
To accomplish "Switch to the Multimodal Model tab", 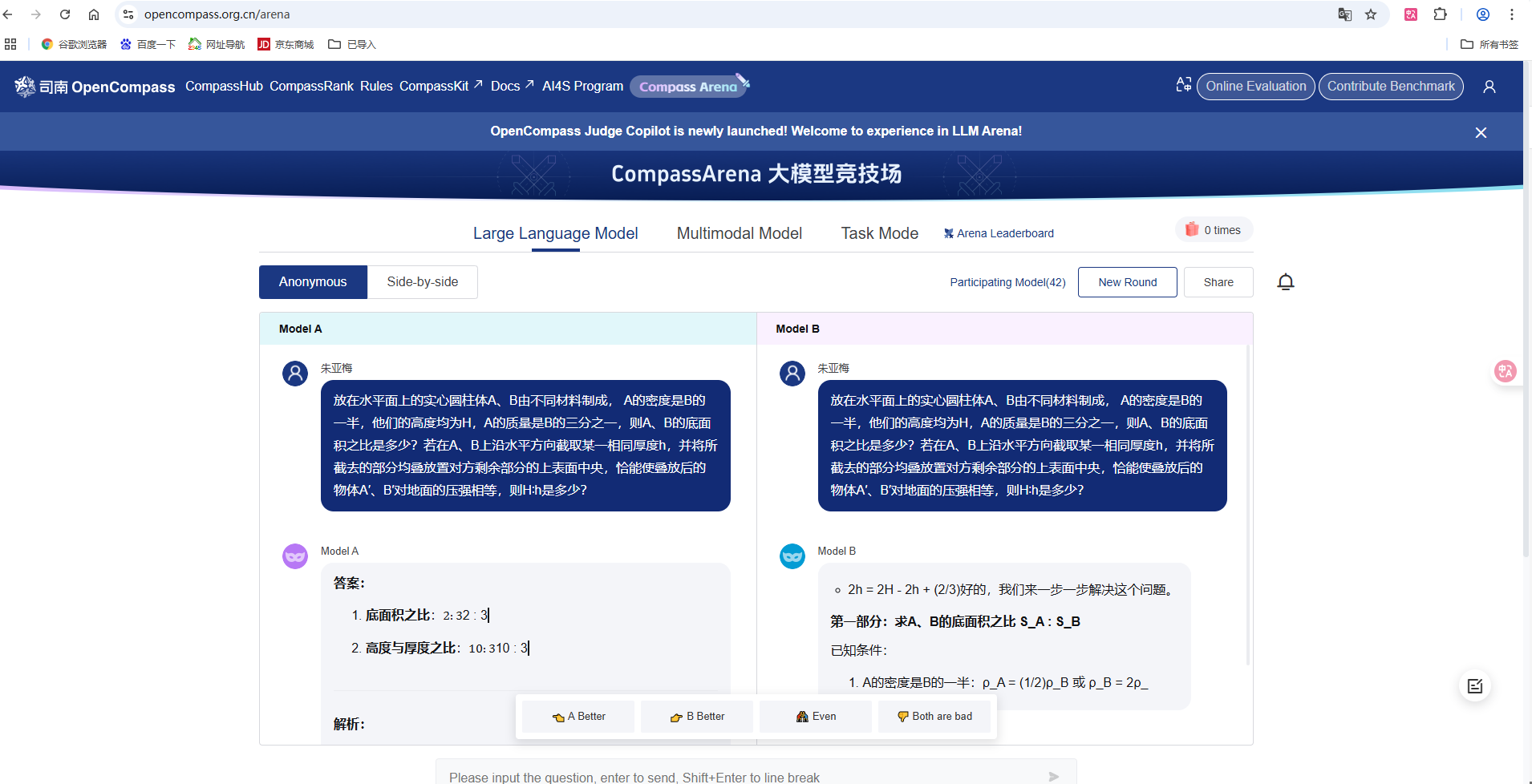I will (x=739, y=233).
